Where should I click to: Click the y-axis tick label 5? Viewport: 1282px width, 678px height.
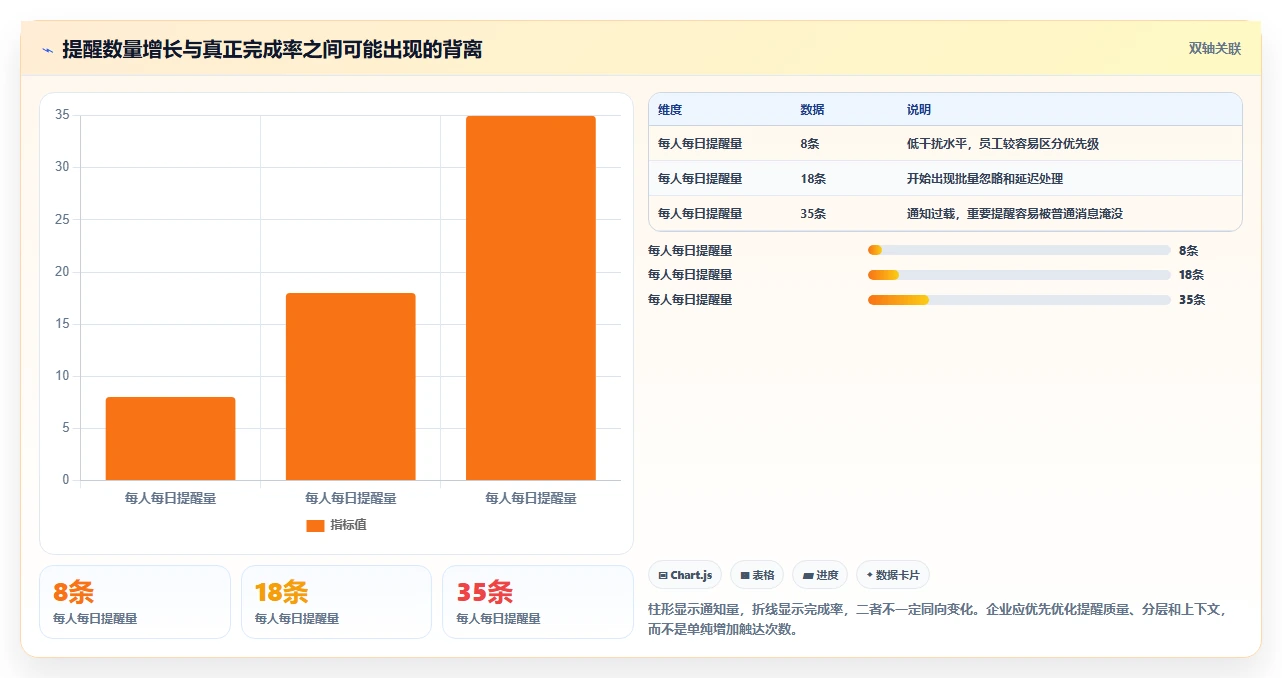pyautogui.click(x=66, y=428)
